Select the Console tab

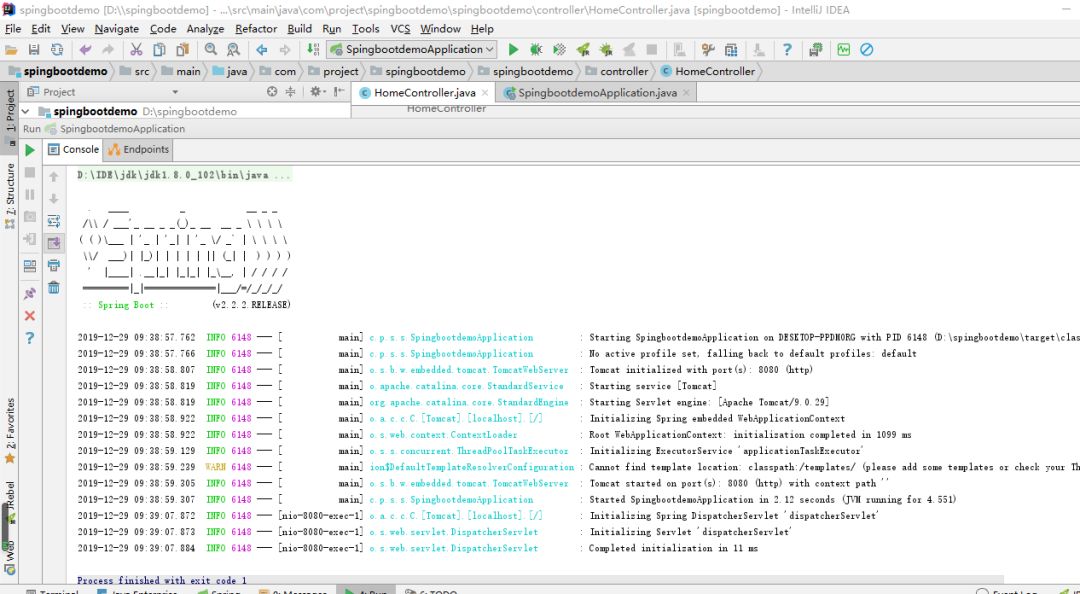(x=73, y=150)
